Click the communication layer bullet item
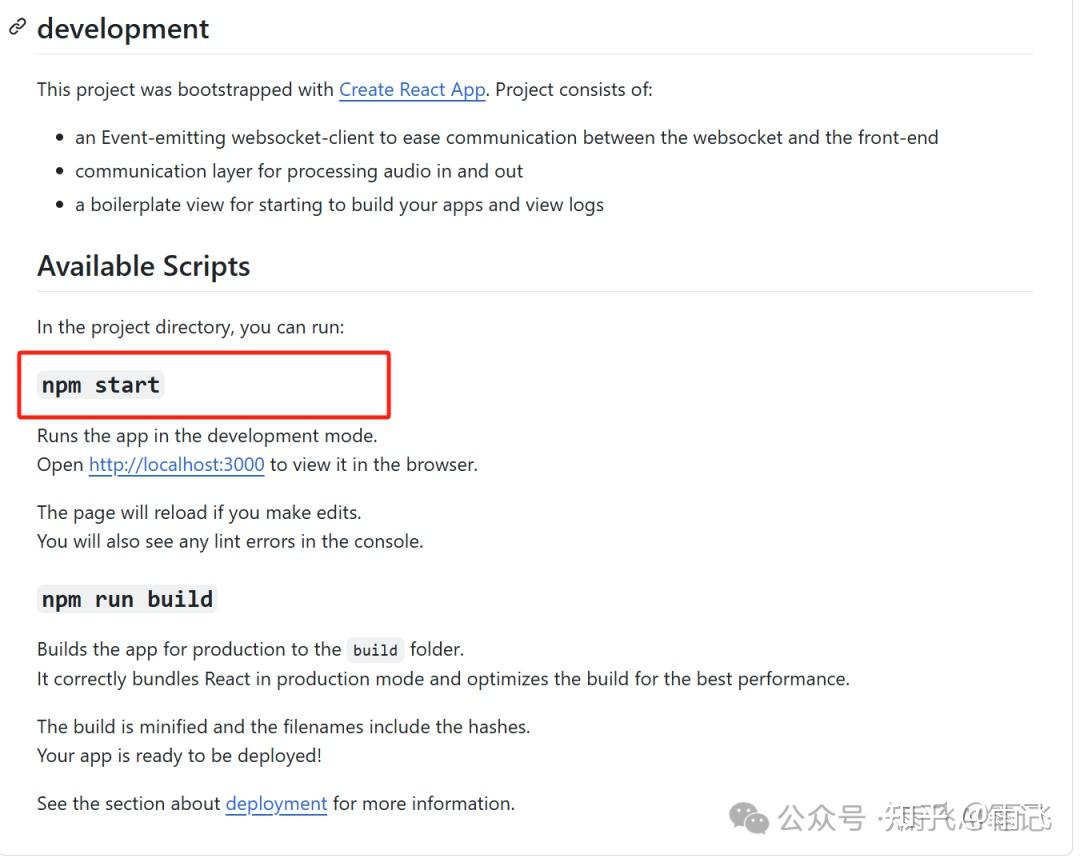The image size is (1080, 862). [x=299, y=171]
